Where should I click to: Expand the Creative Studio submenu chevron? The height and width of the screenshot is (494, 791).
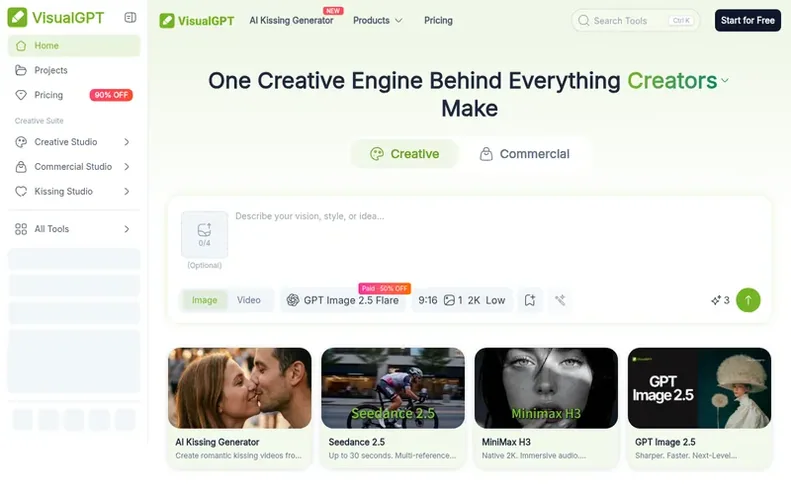pos(127,142)
